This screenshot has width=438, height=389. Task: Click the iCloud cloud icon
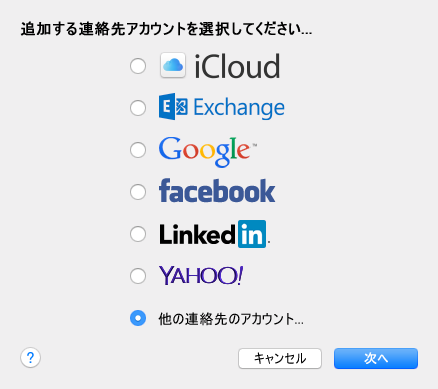point(173,65)
